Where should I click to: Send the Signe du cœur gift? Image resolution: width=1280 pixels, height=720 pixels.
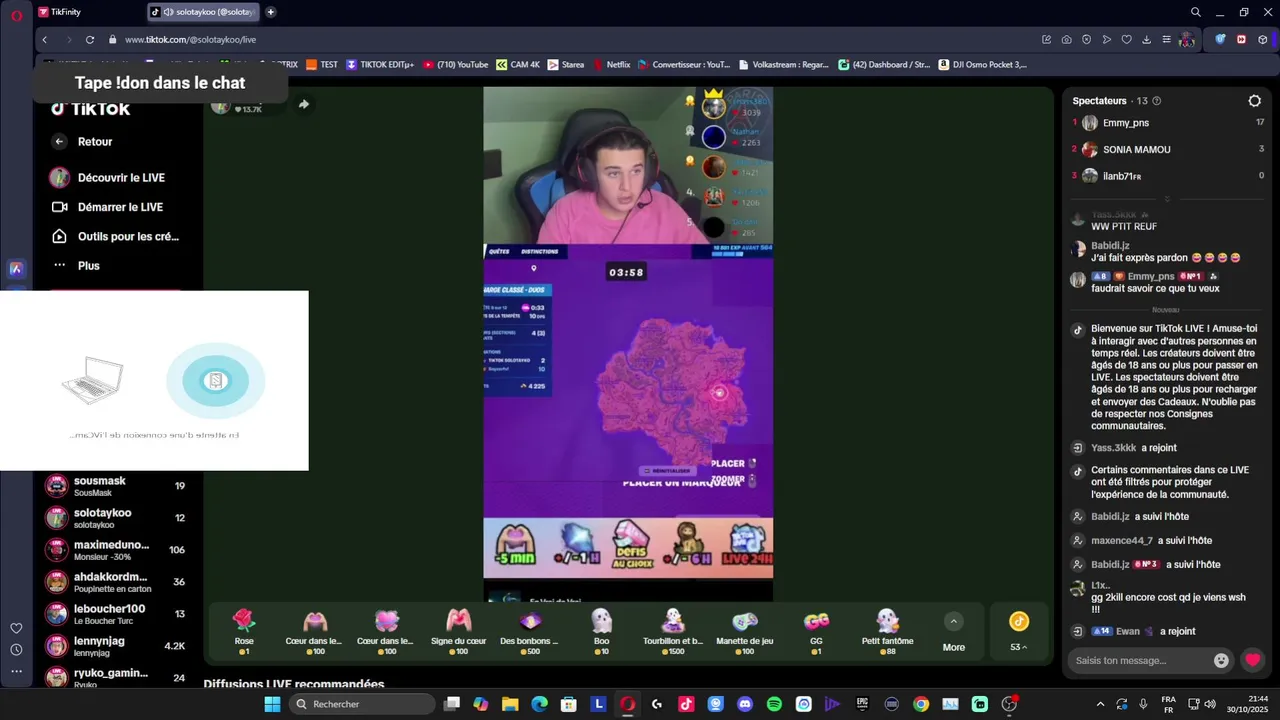[x=459, y=631]
